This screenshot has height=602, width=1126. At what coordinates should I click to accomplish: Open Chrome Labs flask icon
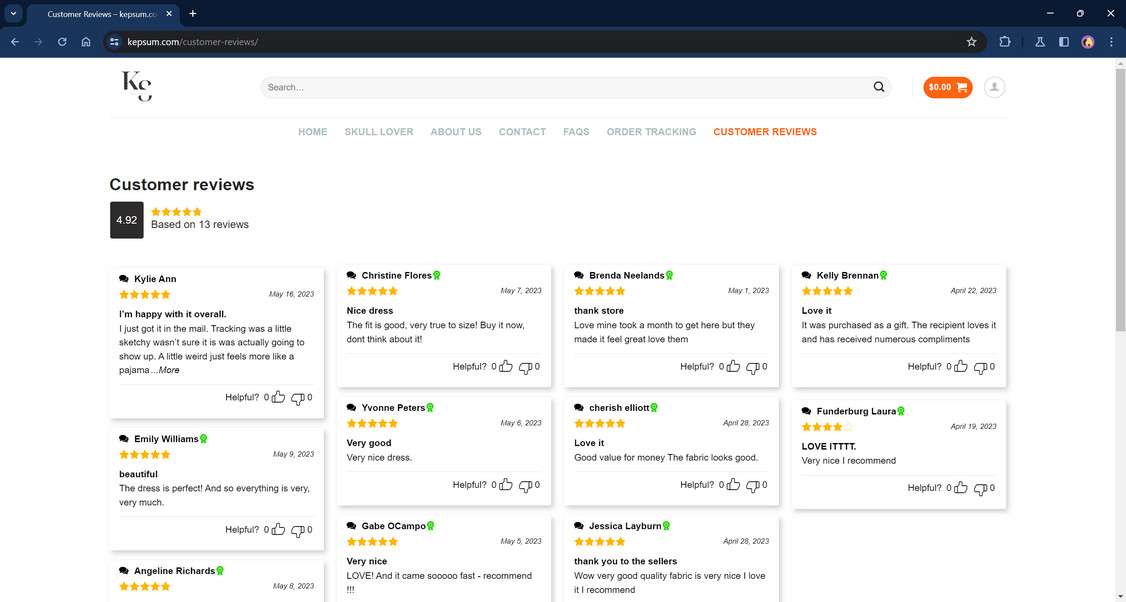click(x=1039, y=42)
